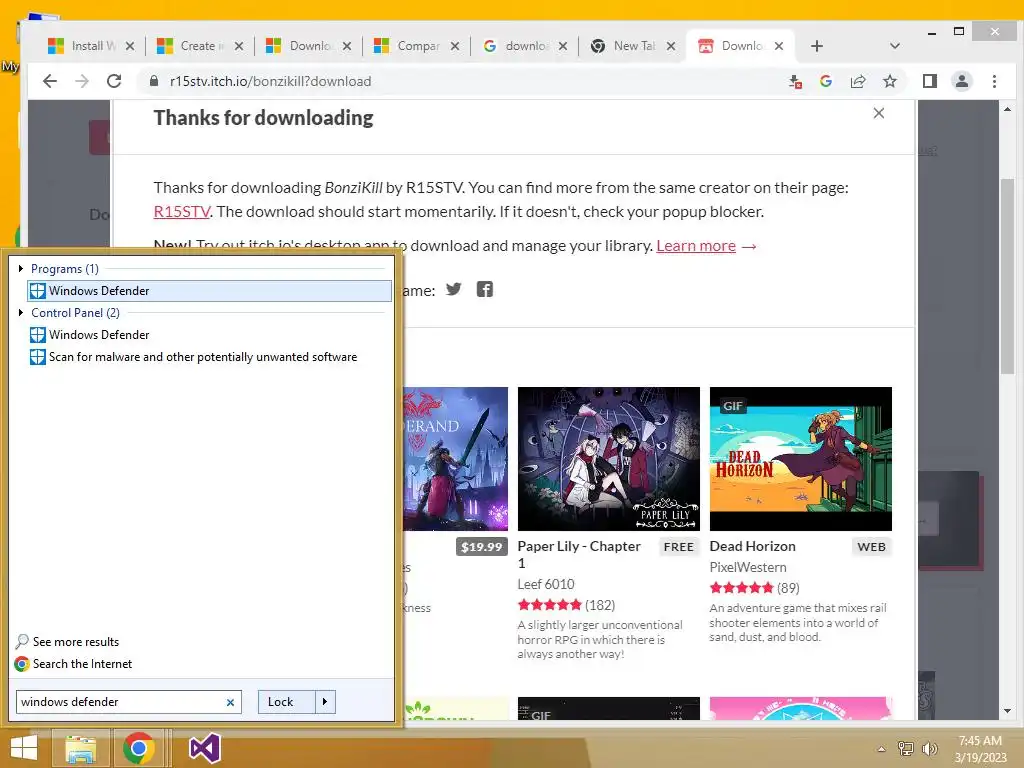
Task: Open the Paper Lily - Chapter 1 title link
Action: [579, 554]
